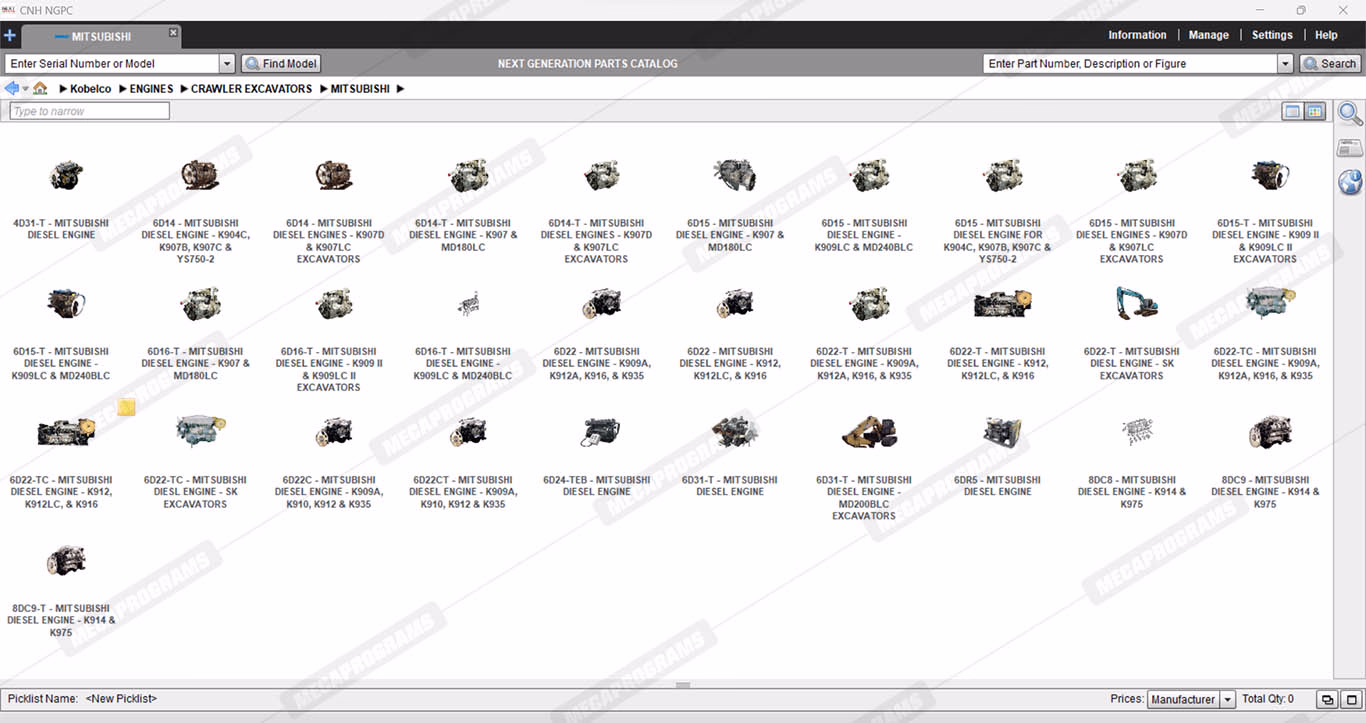
Task: Go to the home icon in breadcrumb
Action: [x=40, y=88]
